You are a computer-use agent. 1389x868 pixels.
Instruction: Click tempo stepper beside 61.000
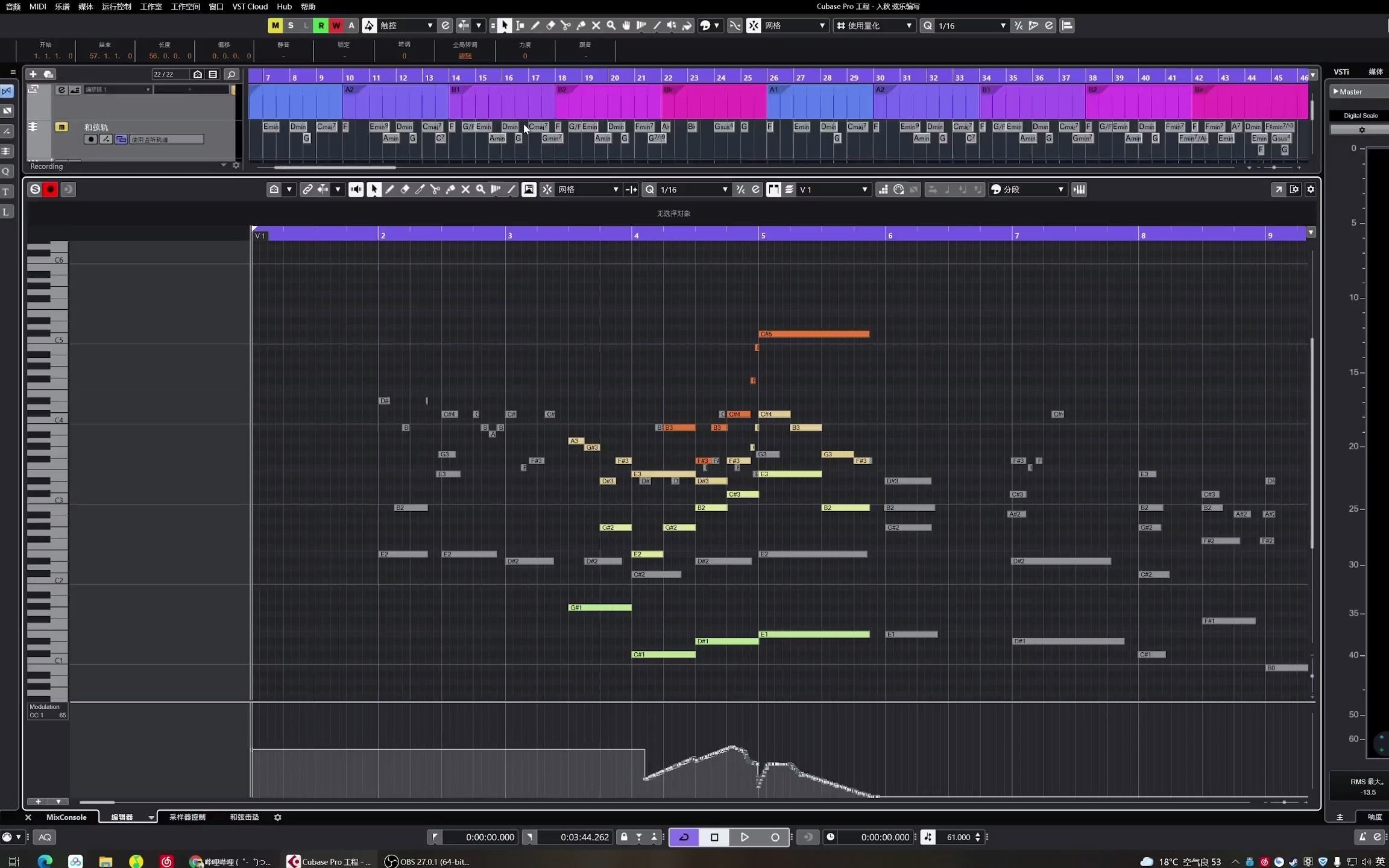[x=977, y=837]
